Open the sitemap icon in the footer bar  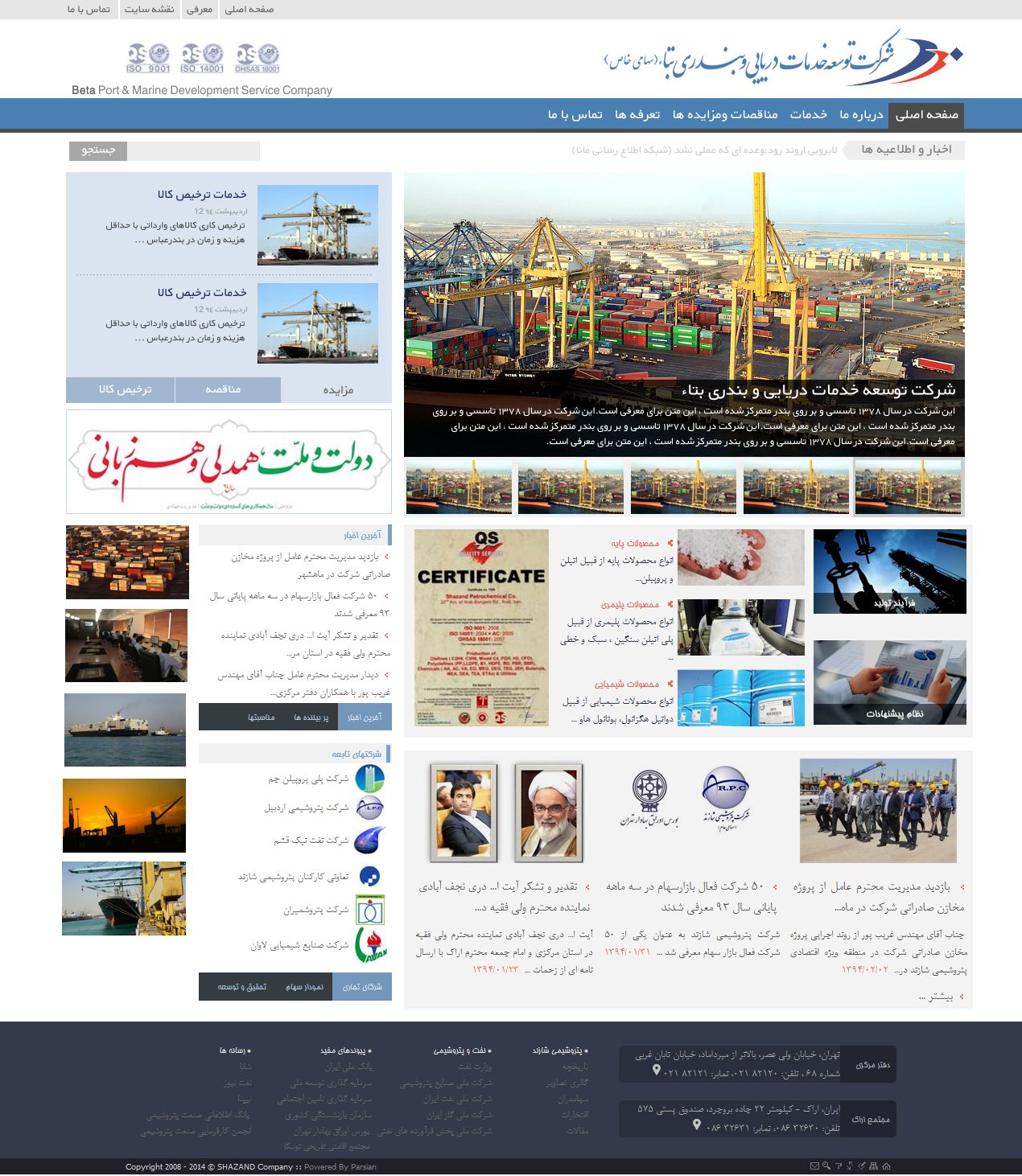point(872,1166)
